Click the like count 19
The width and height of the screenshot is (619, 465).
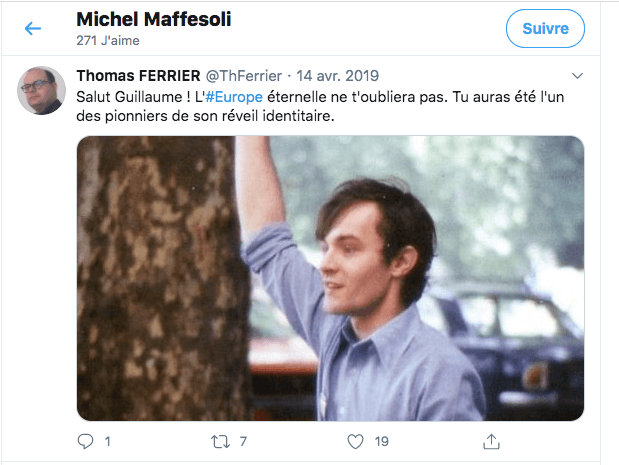[x=381, y=441]
